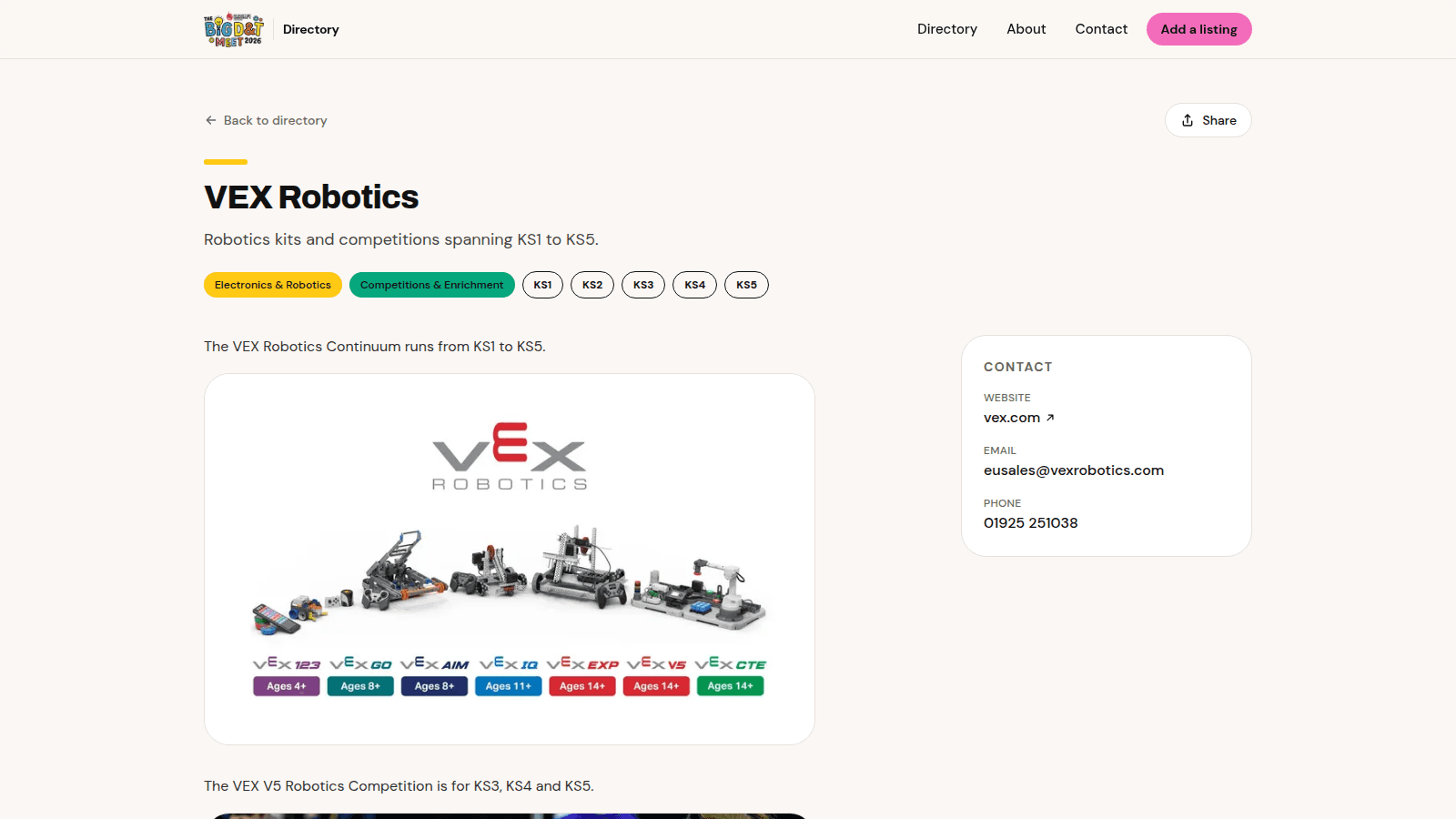Screen dimensions: 1456x819
Task: Click the Share button
Action: (x=1208, y=120)
